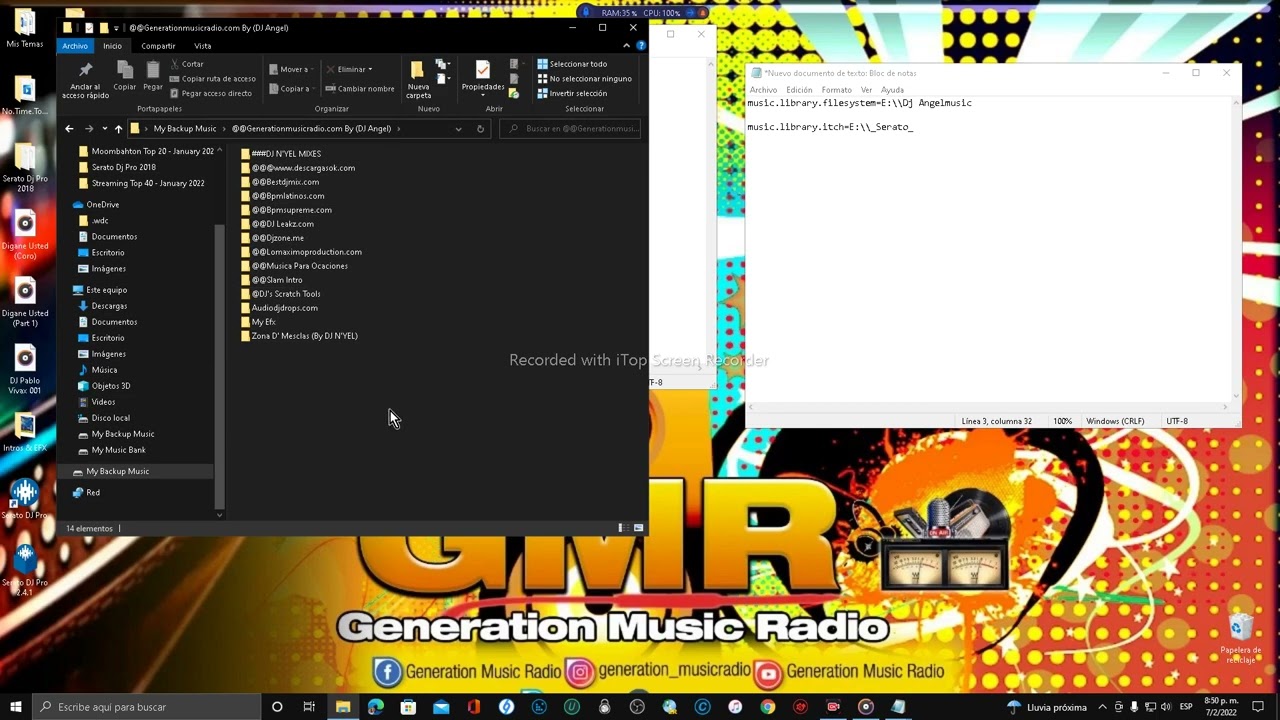
Task: Go up one folder level arrow
Action: click(118, 128)
